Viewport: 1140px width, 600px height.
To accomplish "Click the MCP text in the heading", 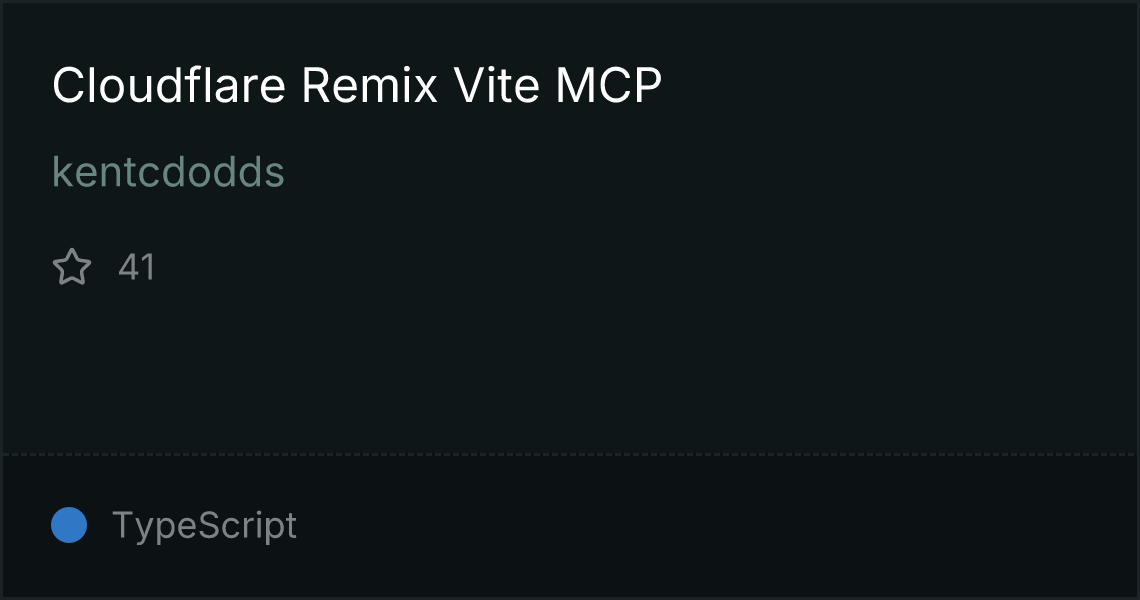I will (x=609, y=85).
